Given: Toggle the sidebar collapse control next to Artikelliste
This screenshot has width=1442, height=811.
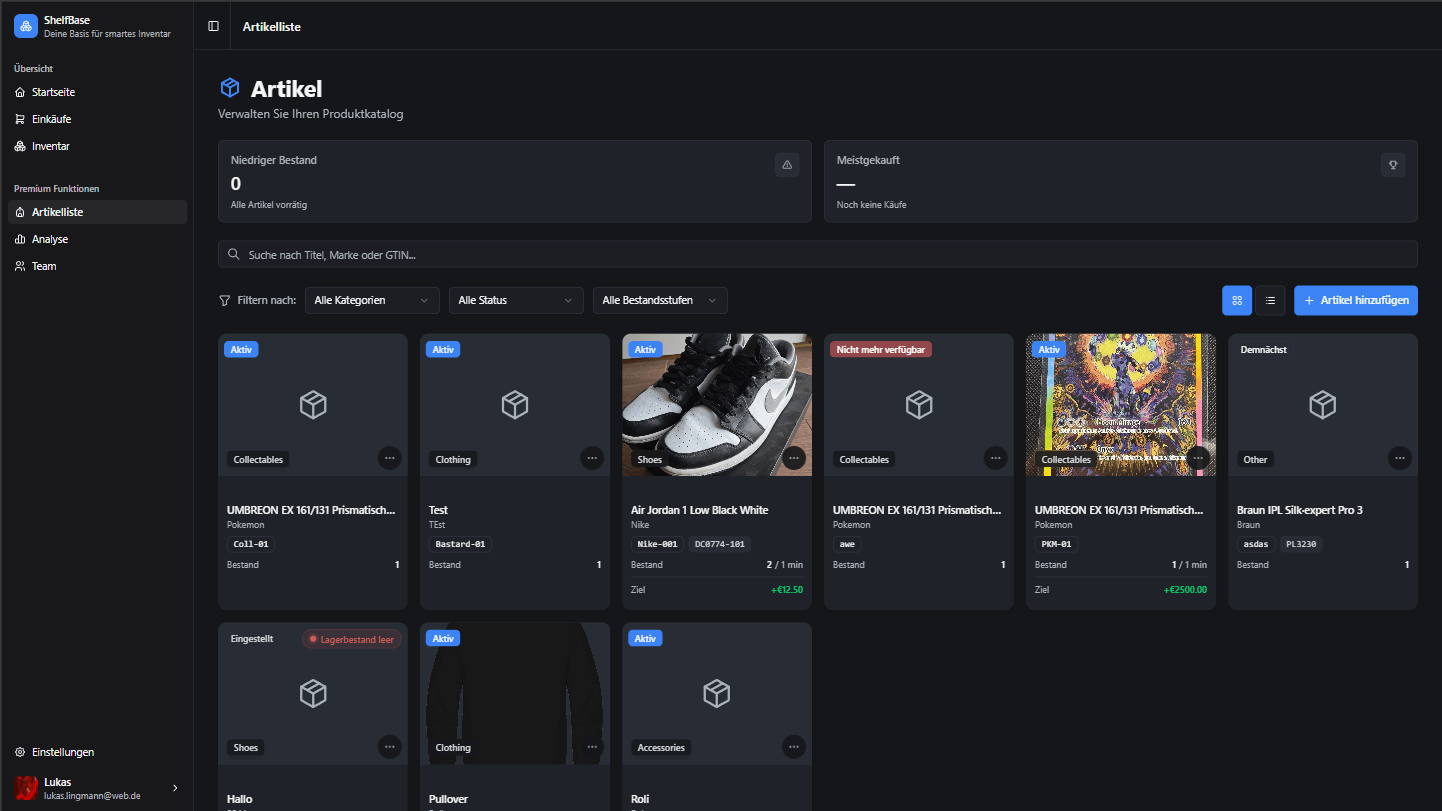Looking at the screenshot, I should tap(213, 25).
